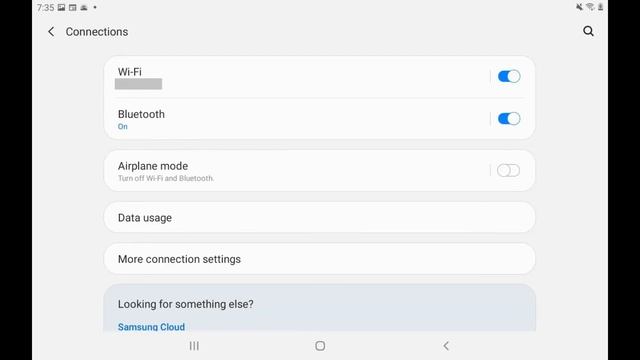Open search with the magnifier icon
The width and height of the screenshot is (640, 360).
point(588,31)
